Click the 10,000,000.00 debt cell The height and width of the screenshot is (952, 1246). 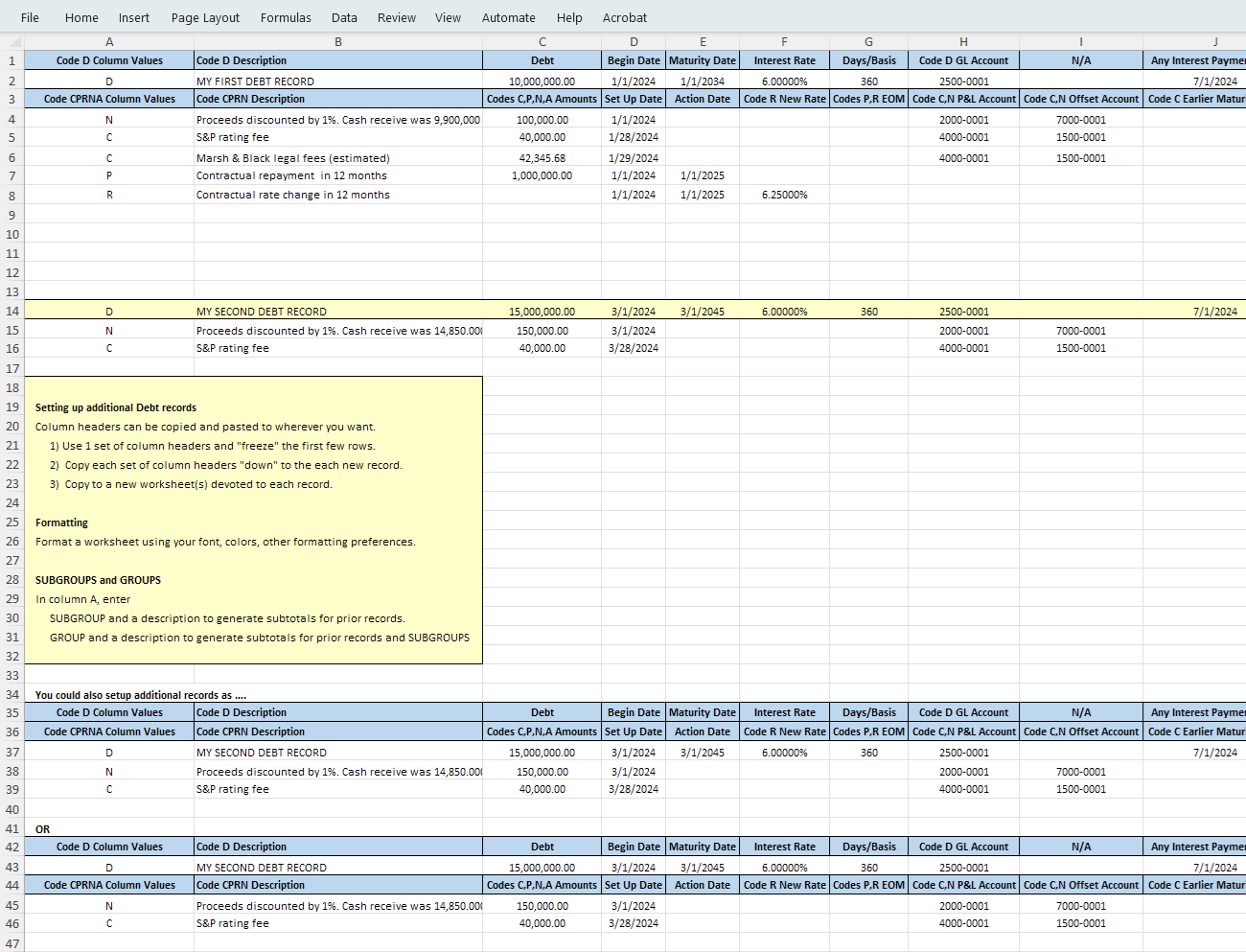(542, 81)
